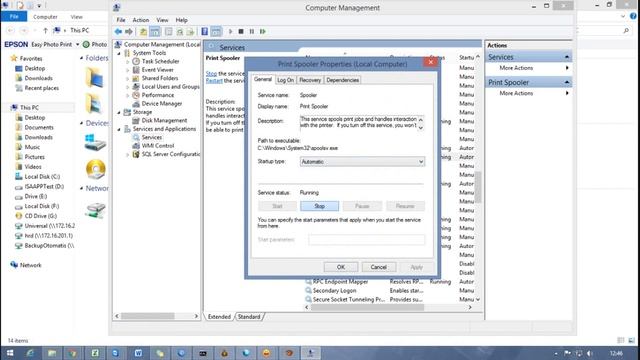Click the Up one level folder toolbar icon
Image resolution: width=640 pixels, height=360 pixels.
point(143,31)
